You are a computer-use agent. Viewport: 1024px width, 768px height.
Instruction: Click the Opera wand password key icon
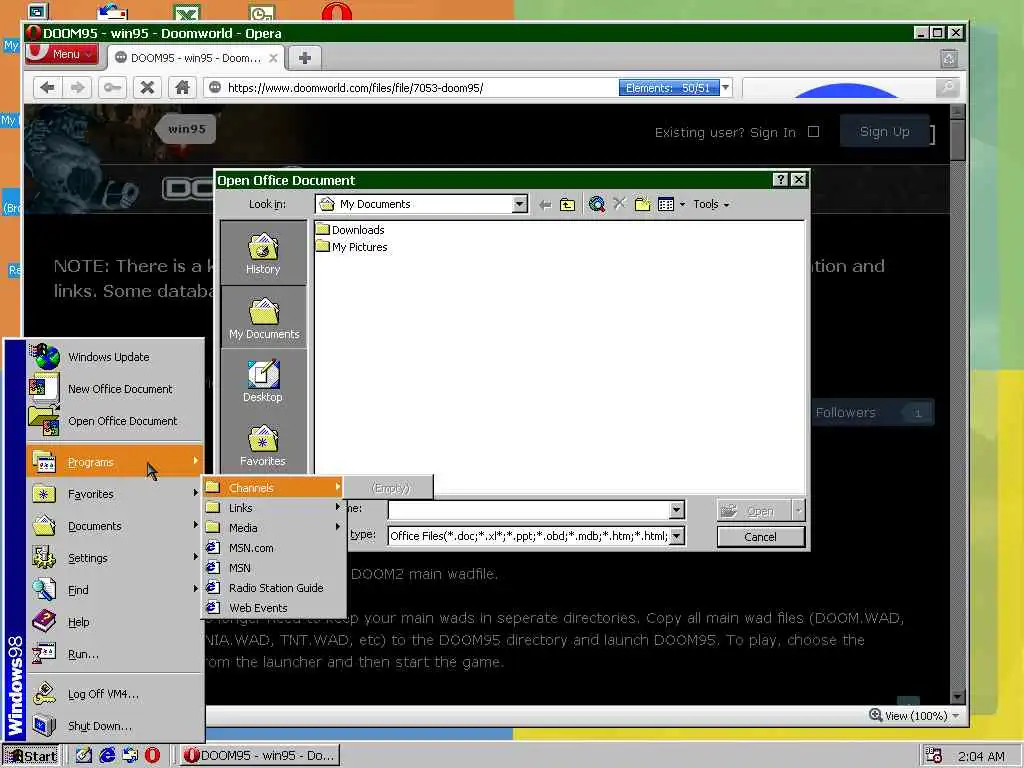click(x=112, y=88)
